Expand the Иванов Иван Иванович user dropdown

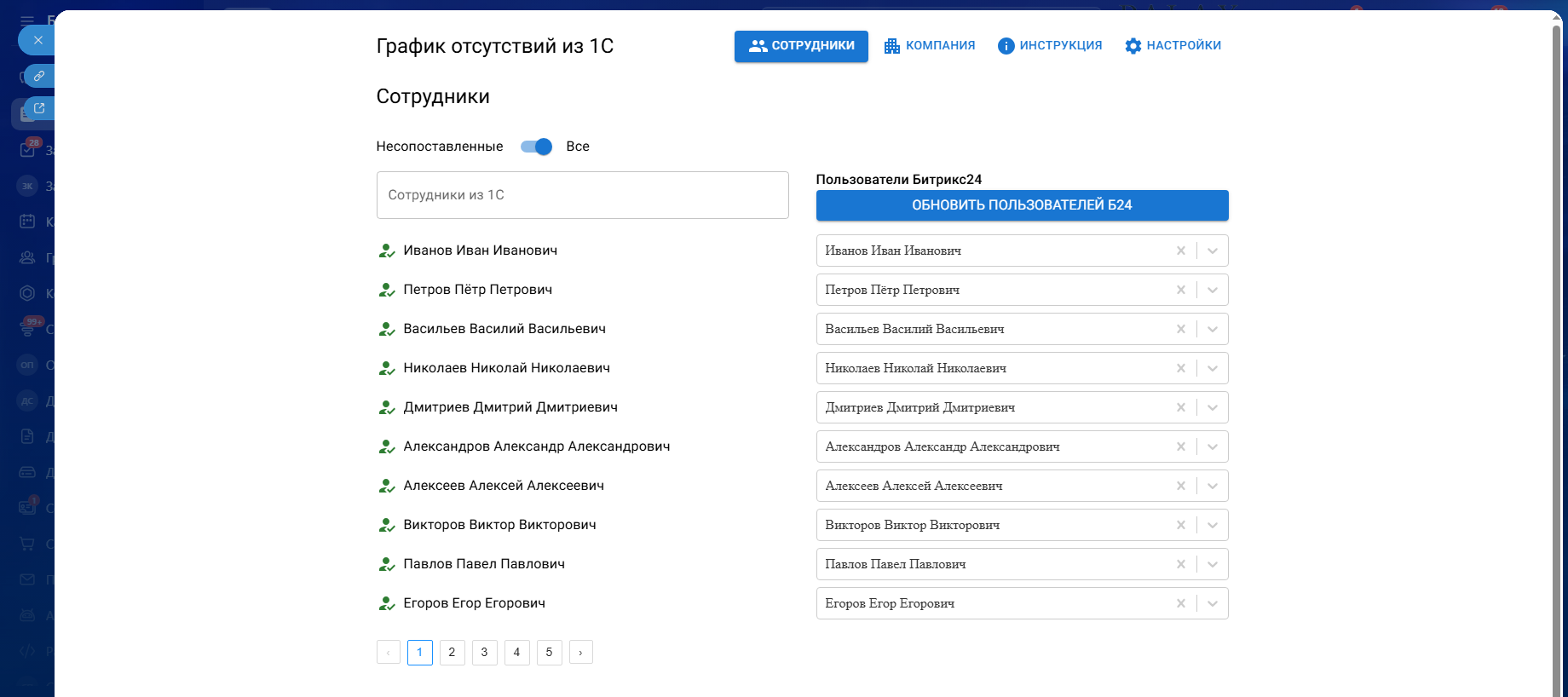coord(1212,251)
